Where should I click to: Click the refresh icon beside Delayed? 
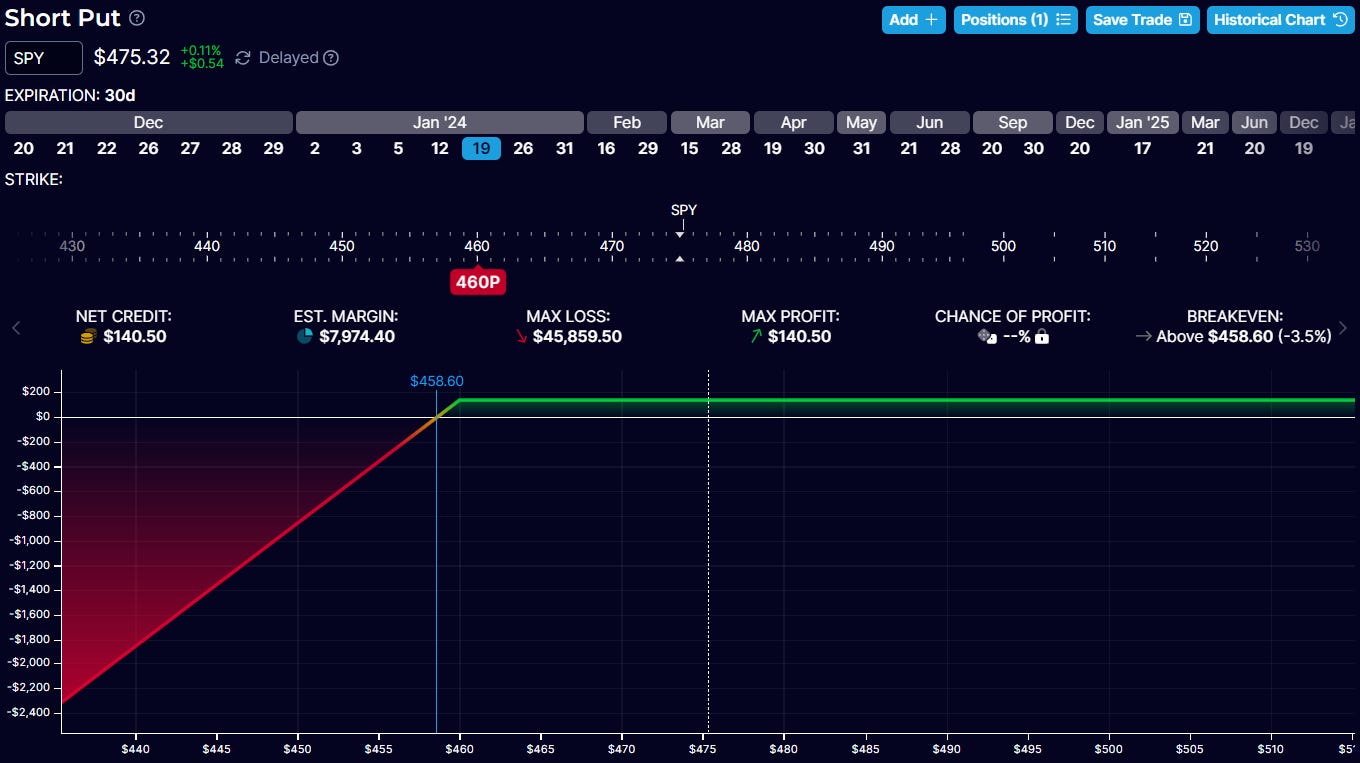pyautogui.click(x=243, y=58)
